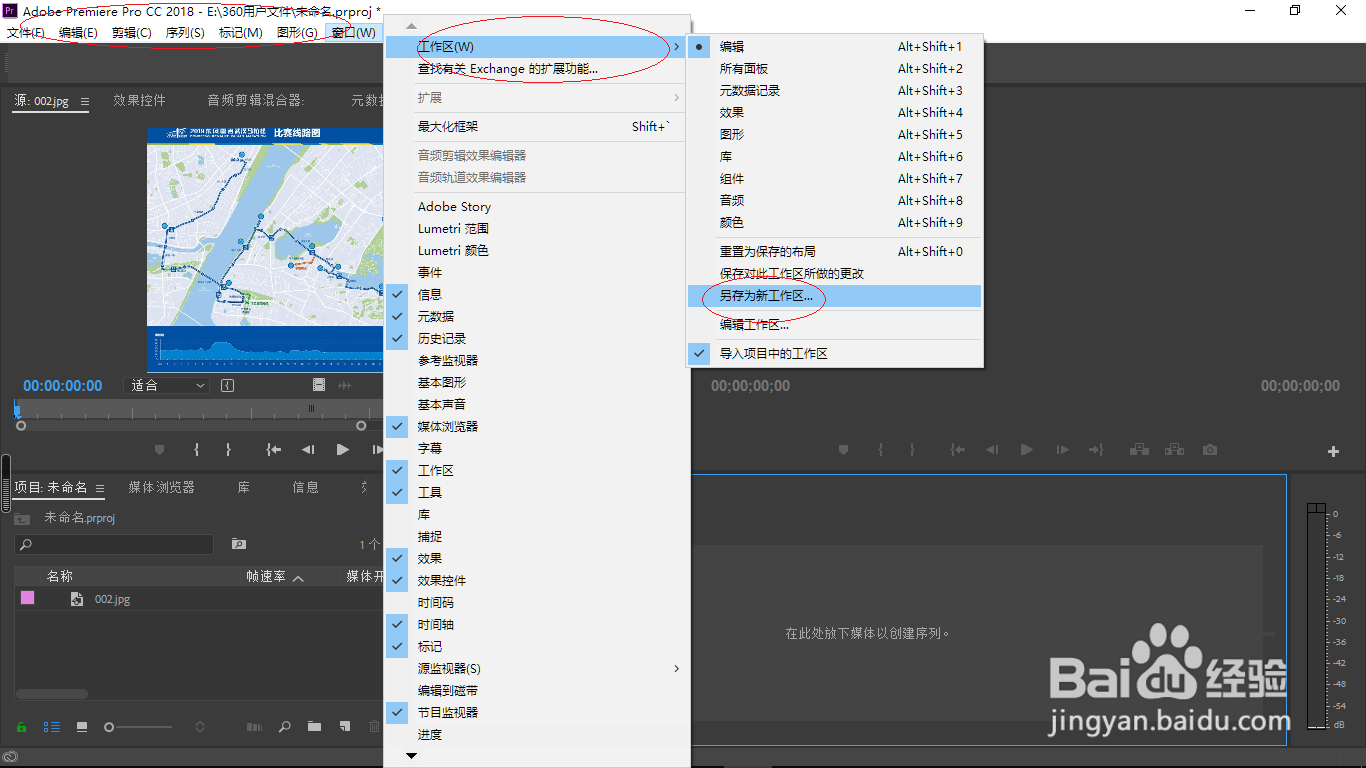The image size is (1366, 768).
Task: Open Program monitor button editor plus icon
Action: point(1333,452)
